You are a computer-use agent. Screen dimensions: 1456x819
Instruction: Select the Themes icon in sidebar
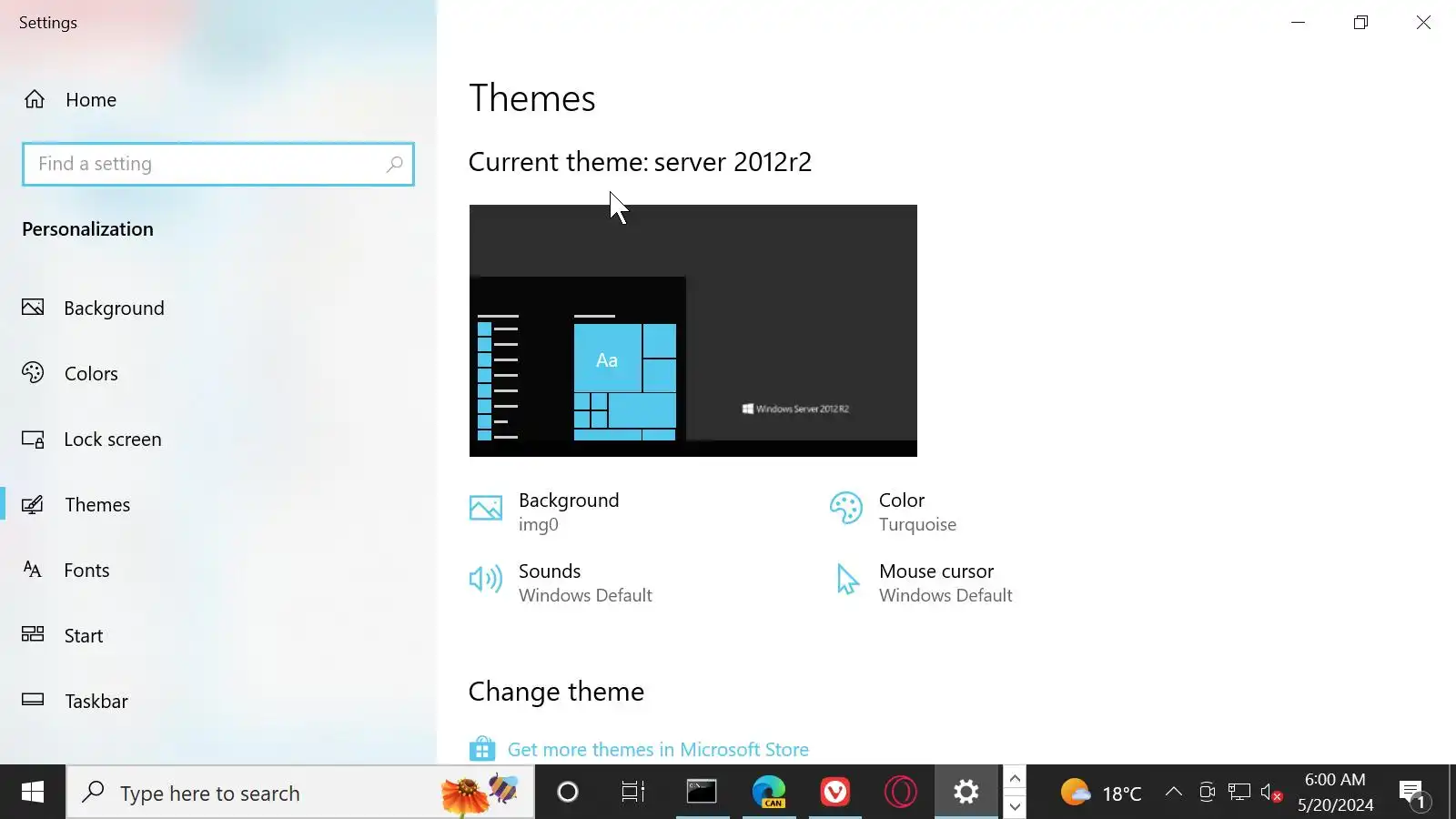pos(33,504)
